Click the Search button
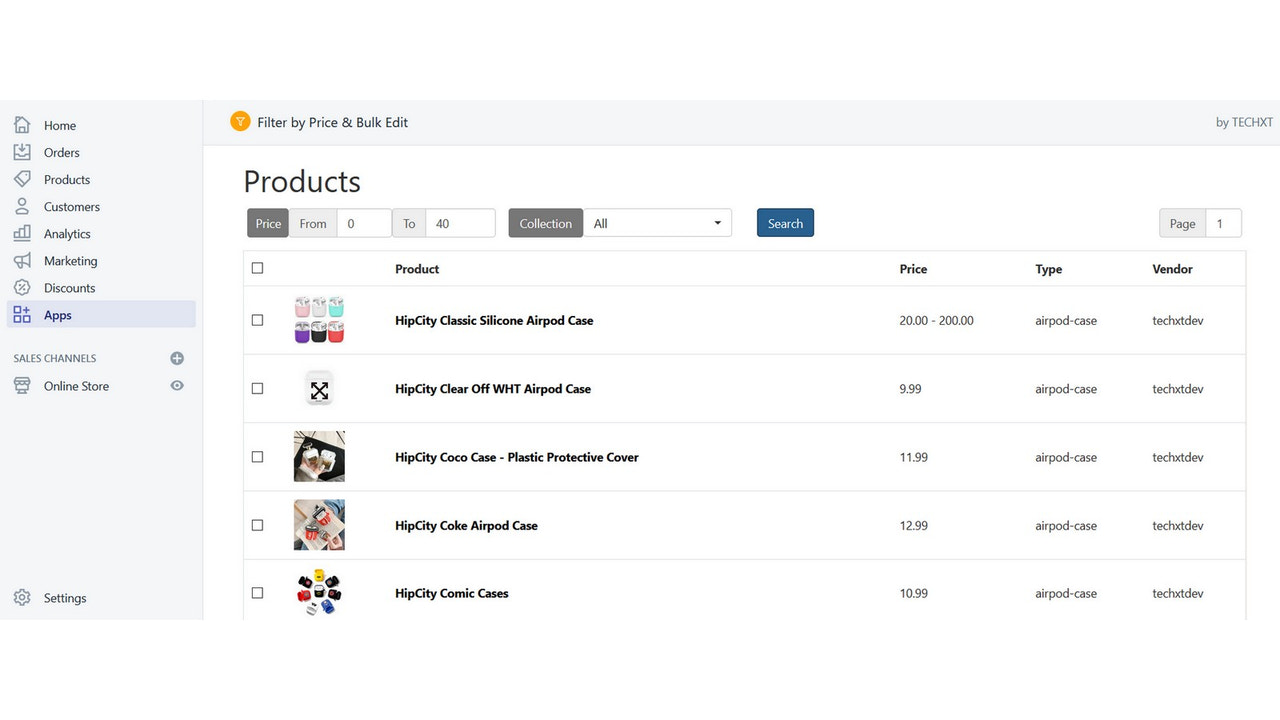 tap(784, 222)
